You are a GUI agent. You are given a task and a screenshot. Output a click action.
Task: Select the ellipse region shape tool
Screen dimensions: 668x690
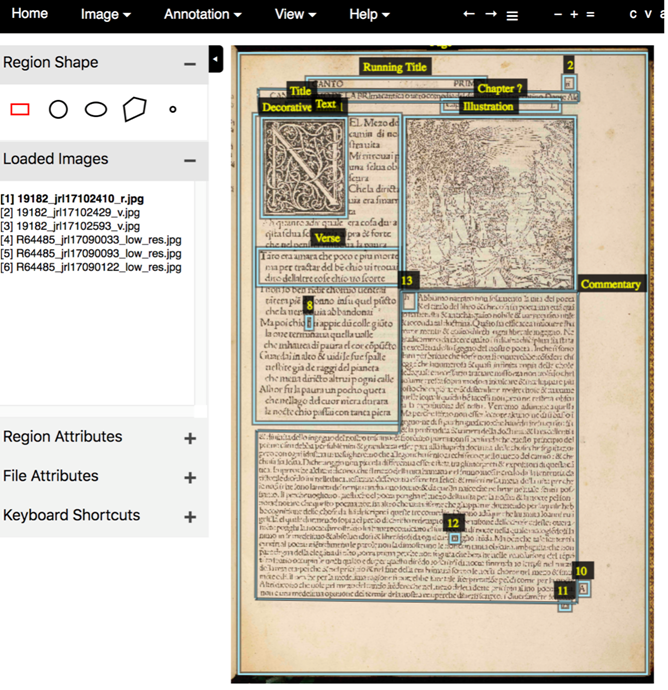(96, 109)
